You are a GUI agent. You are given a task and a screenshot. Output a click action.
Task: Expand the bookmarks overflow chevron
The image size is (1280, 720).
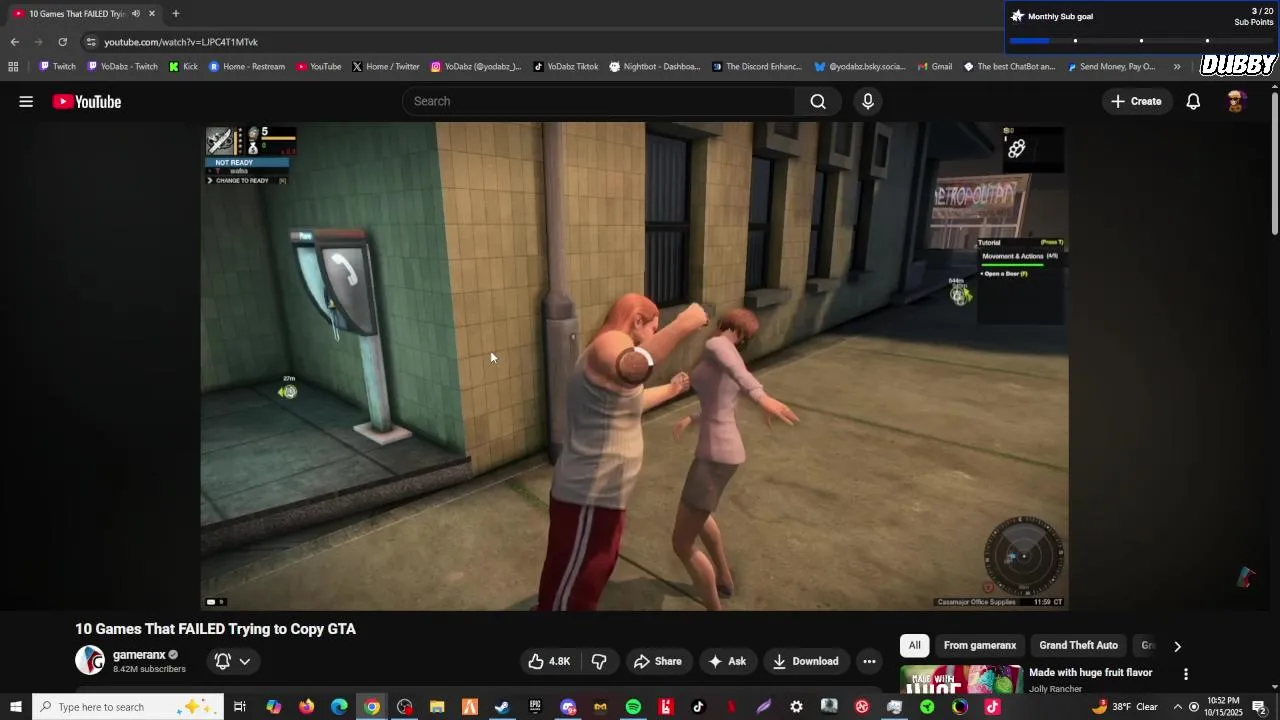pos(1177,67)
